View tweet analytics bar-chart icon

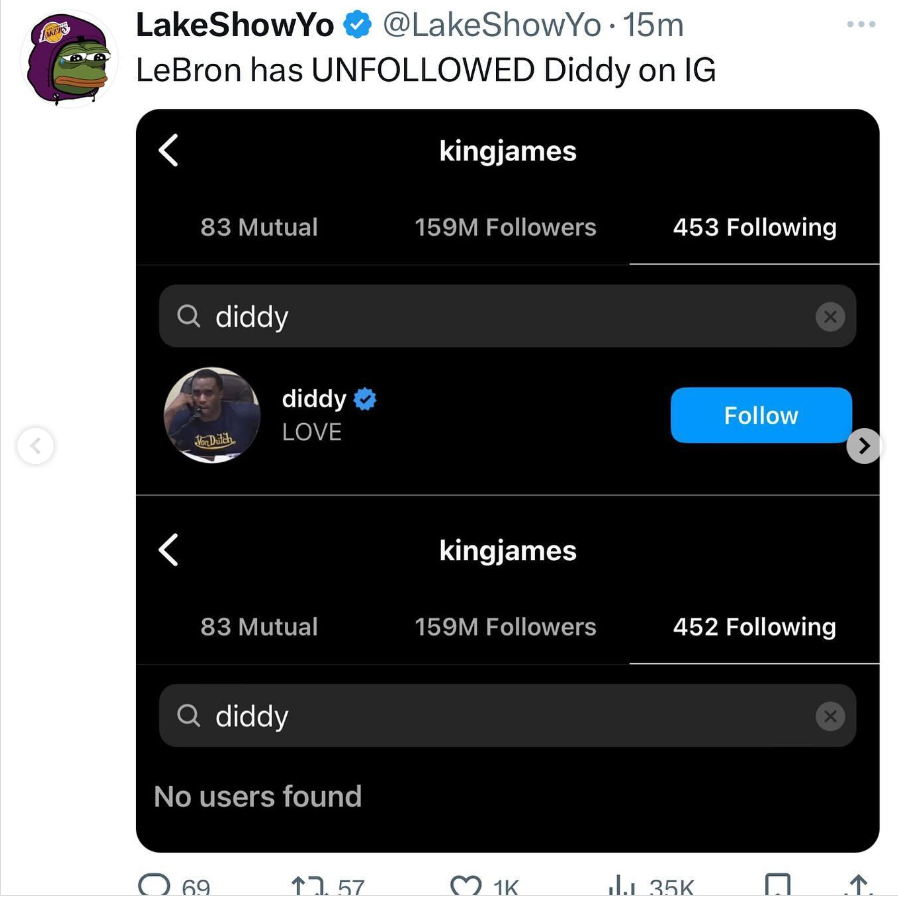tap(623, 886)
